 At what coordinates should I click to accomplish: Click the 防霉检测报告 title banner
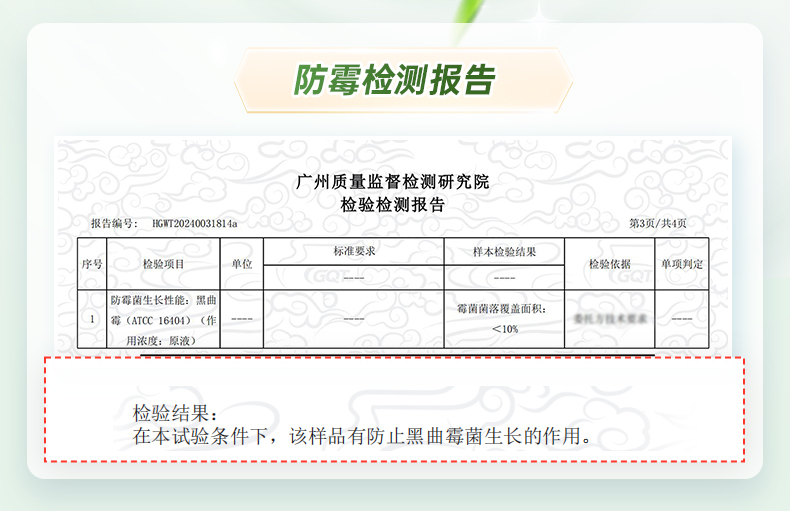[394, 80]
